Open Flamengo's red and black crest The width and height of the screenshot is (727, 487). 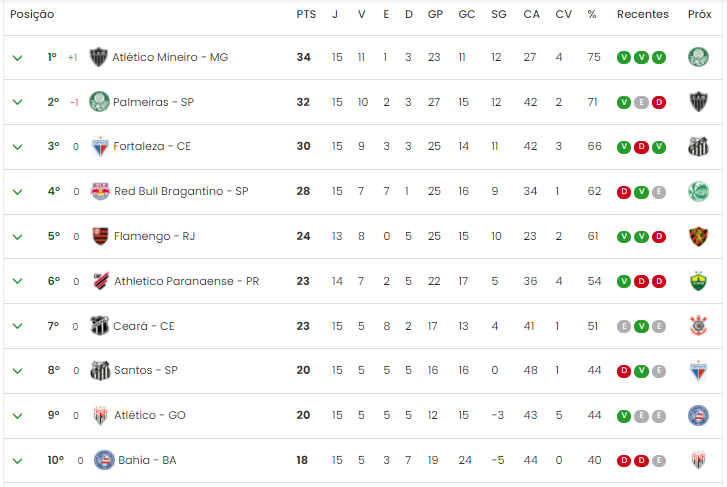(x=100, y=236)
